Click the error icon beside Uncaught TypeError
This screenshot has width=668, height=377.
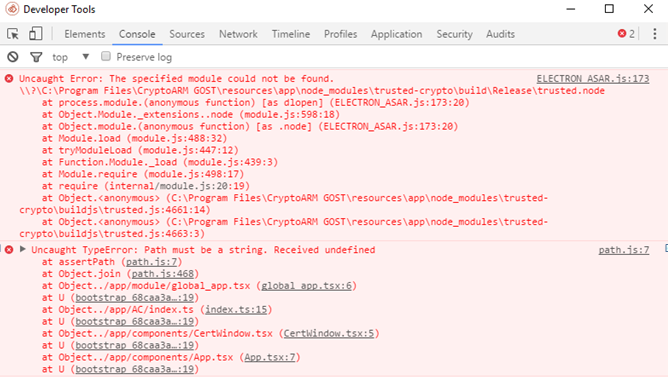coord(9,250)
